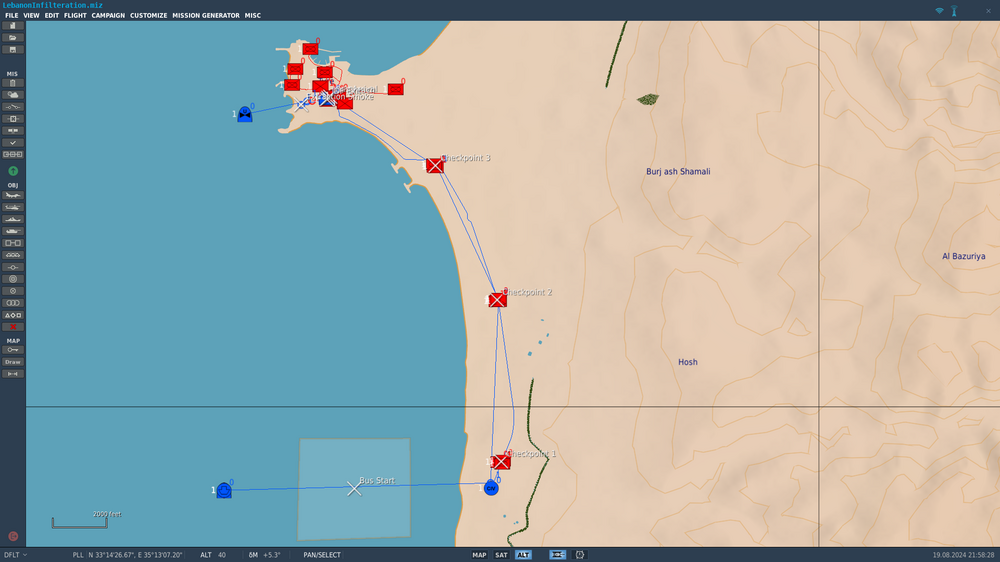This screenshot has height=562, width=1000.
Task: Click the red X Delete tool
Action: coord(13,327)
